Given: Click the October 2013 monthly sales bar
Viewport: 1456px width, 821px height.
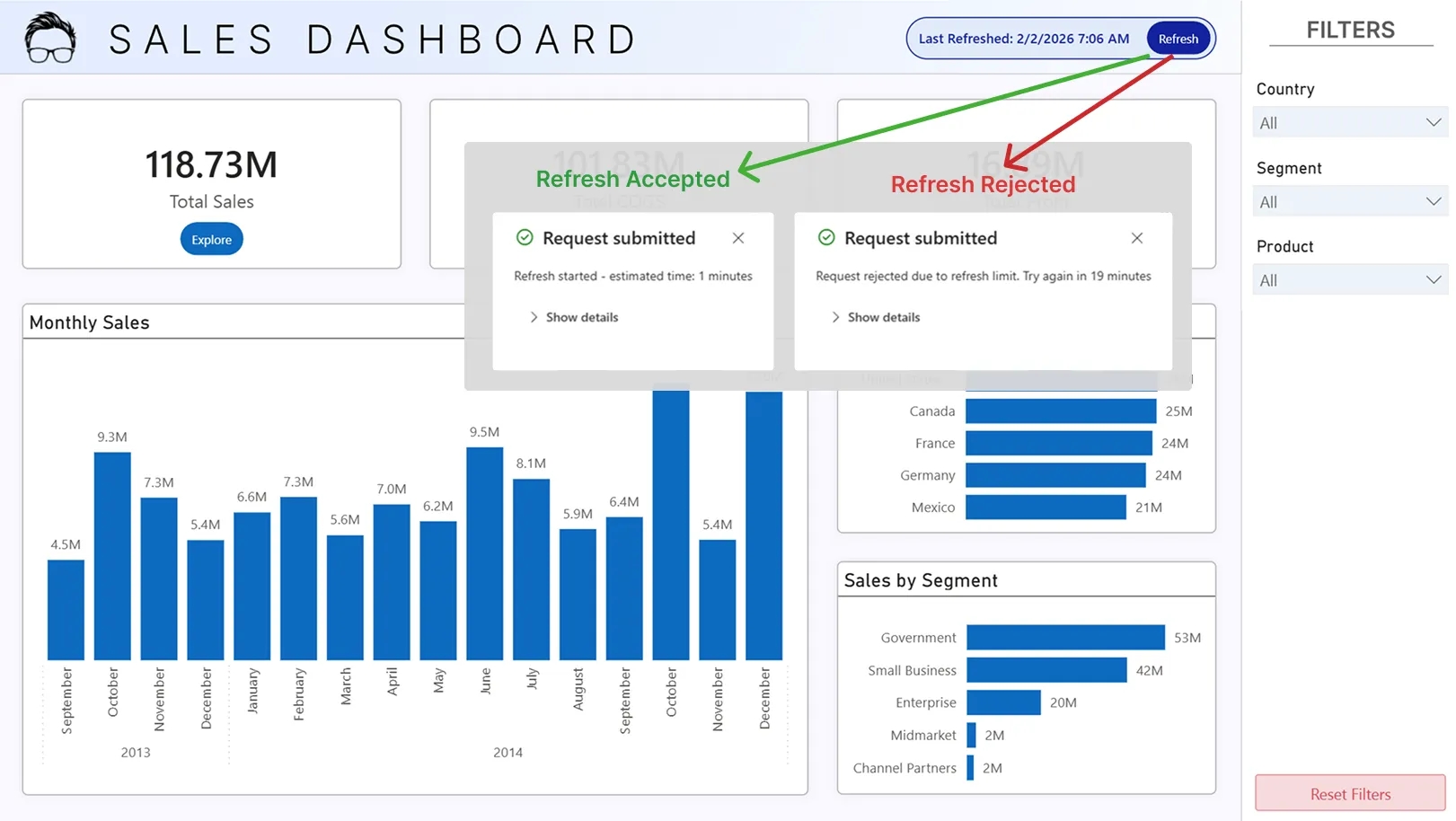Looking at the screenshot, I should [x=112, y=556].
